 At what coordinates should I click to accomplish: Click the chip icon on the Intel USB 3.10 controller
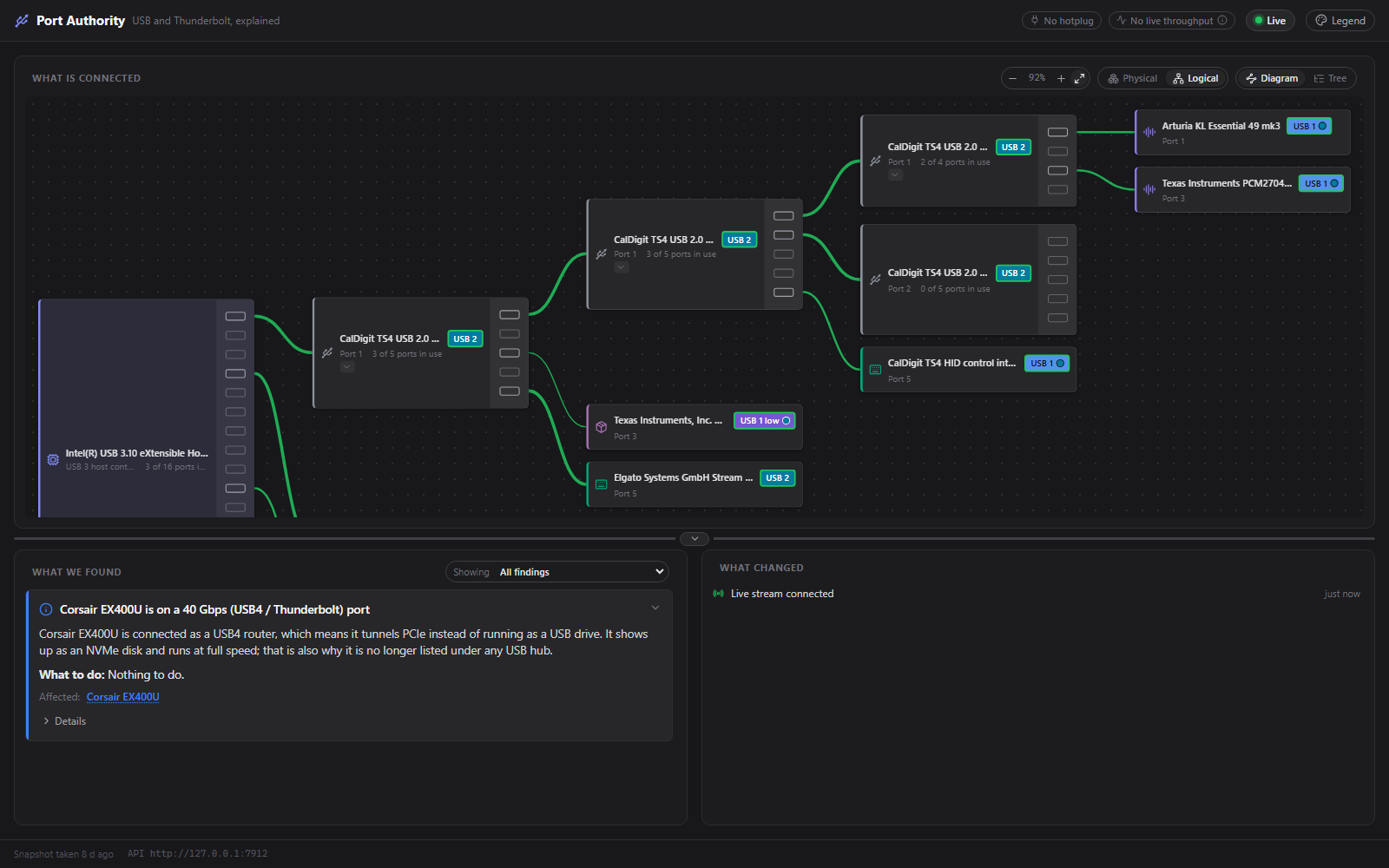click(x=53, y=459)
